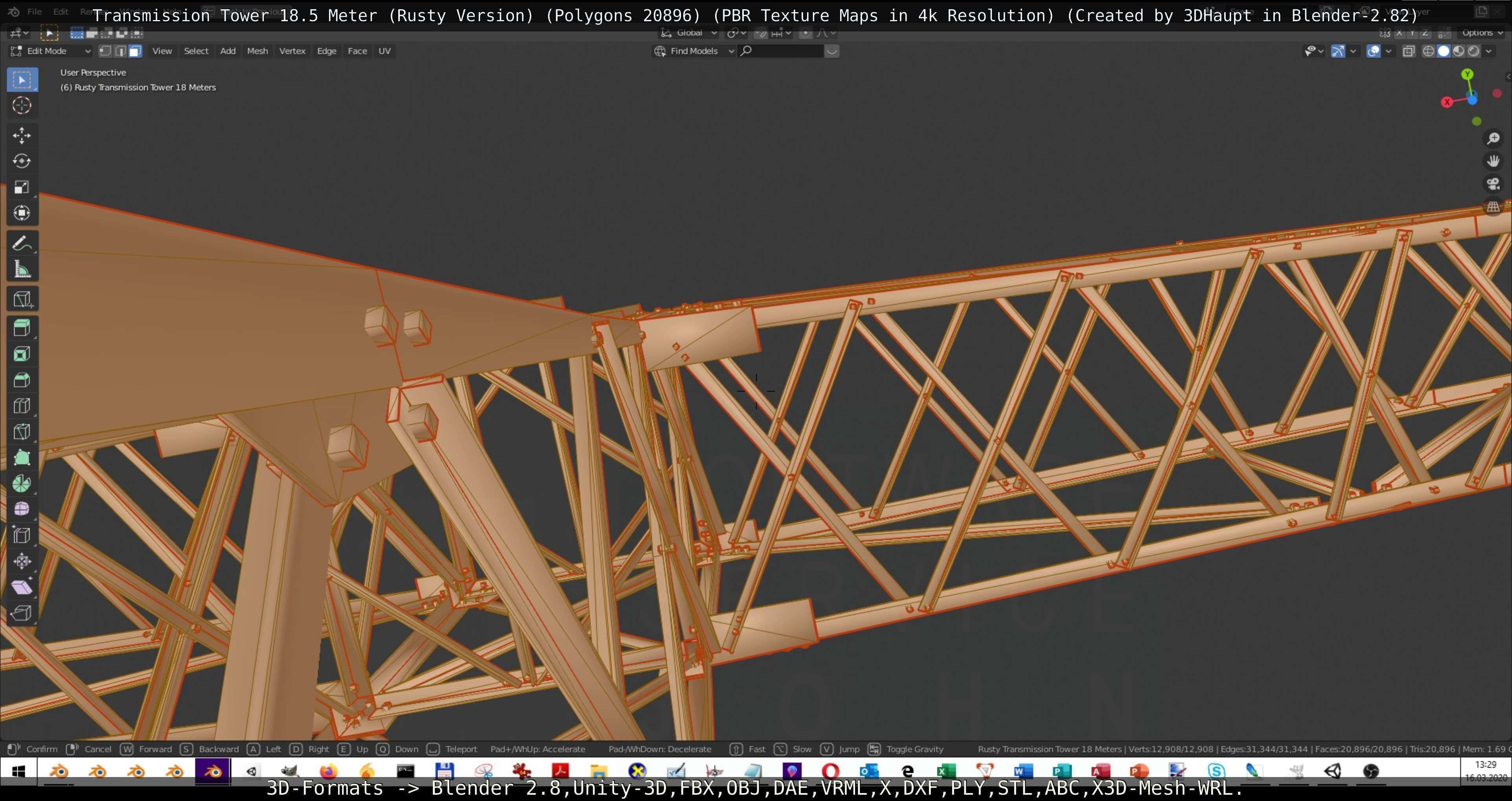Viewport: 1512px width, 801px height.
Task: Click the pan view hand icon
Action: 1493,161
